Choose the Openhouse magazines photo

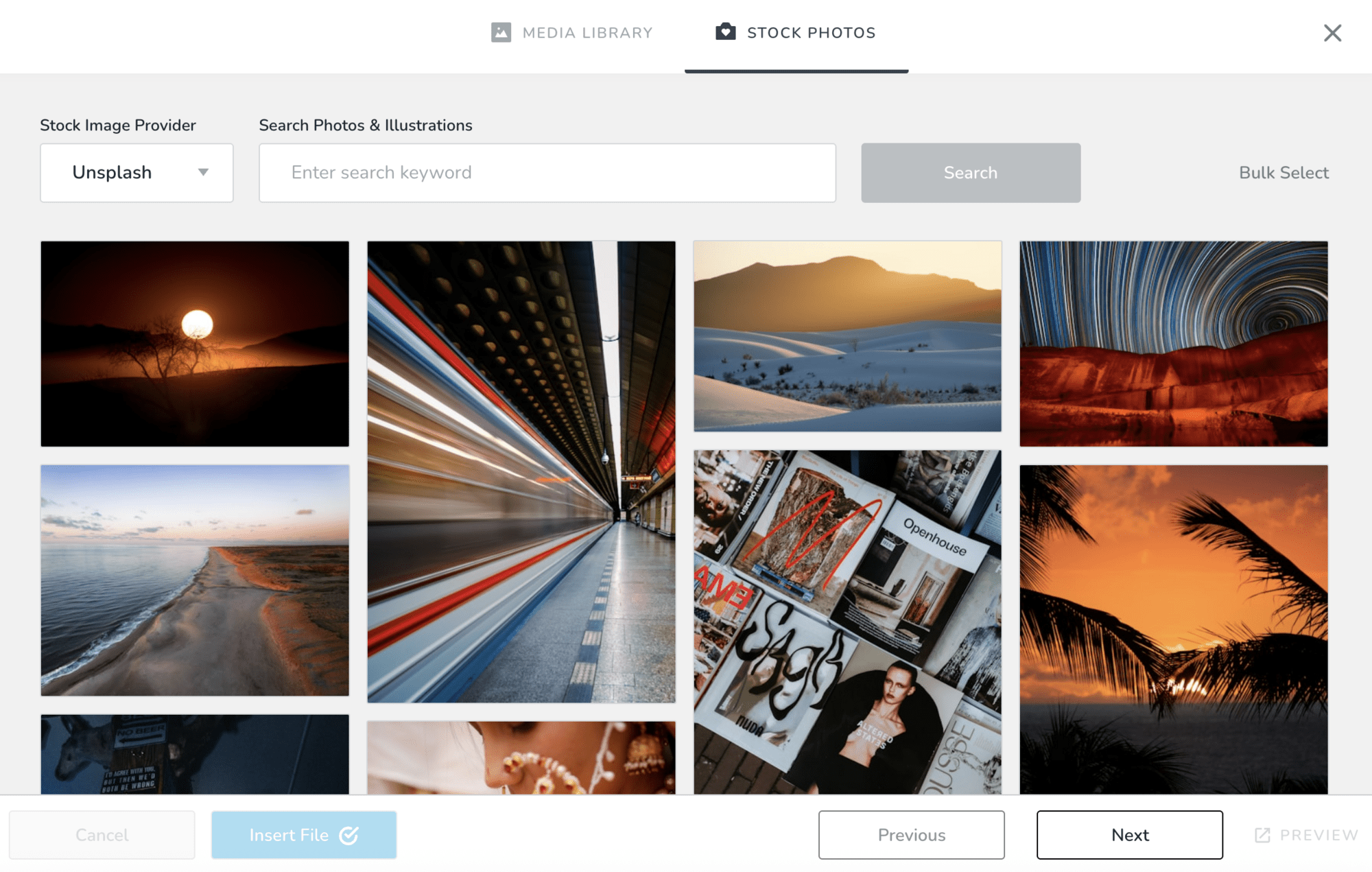847,622
